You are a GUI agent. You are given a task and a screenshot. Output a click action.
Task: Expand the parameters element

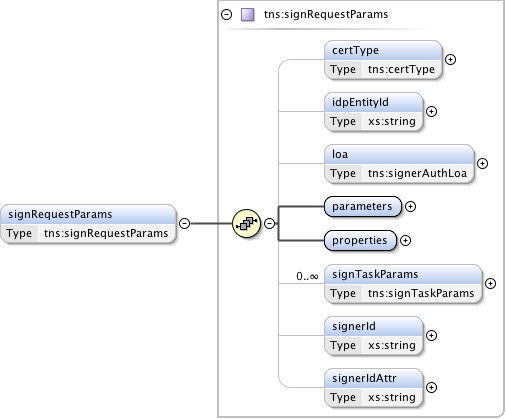(x=410, y=207)
